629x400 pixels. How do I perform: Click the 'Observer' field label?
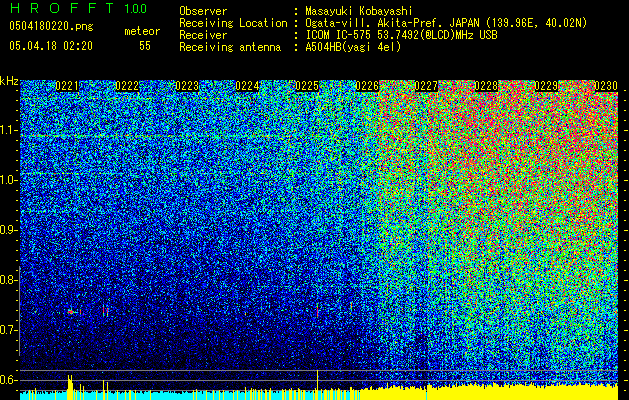pyautogui.click(x=203, y=11)
